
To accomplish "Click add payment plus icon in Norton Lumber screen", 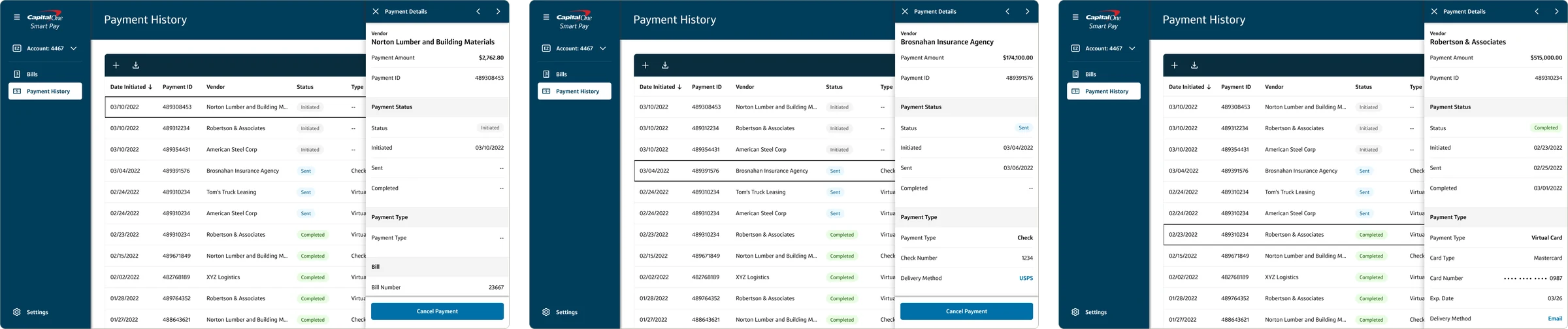I will [x=116, y=65].
